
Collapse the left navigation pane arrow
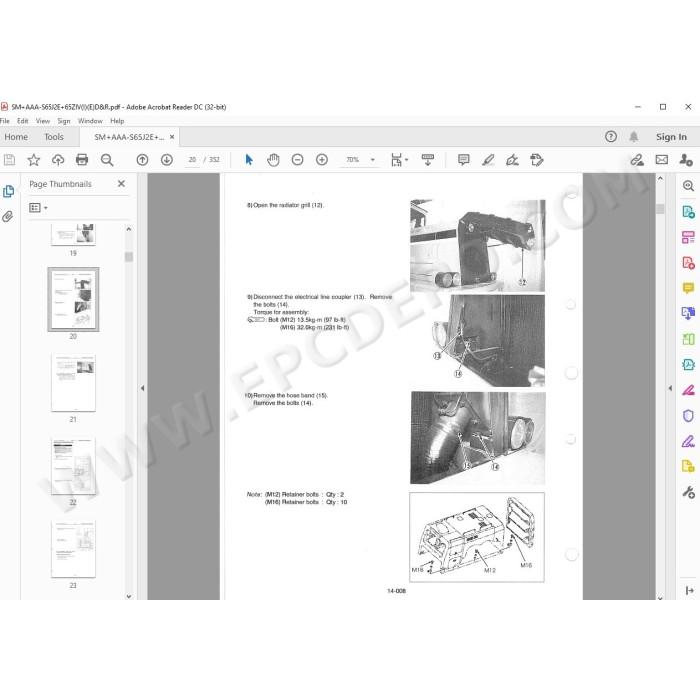tap(142, 388)
